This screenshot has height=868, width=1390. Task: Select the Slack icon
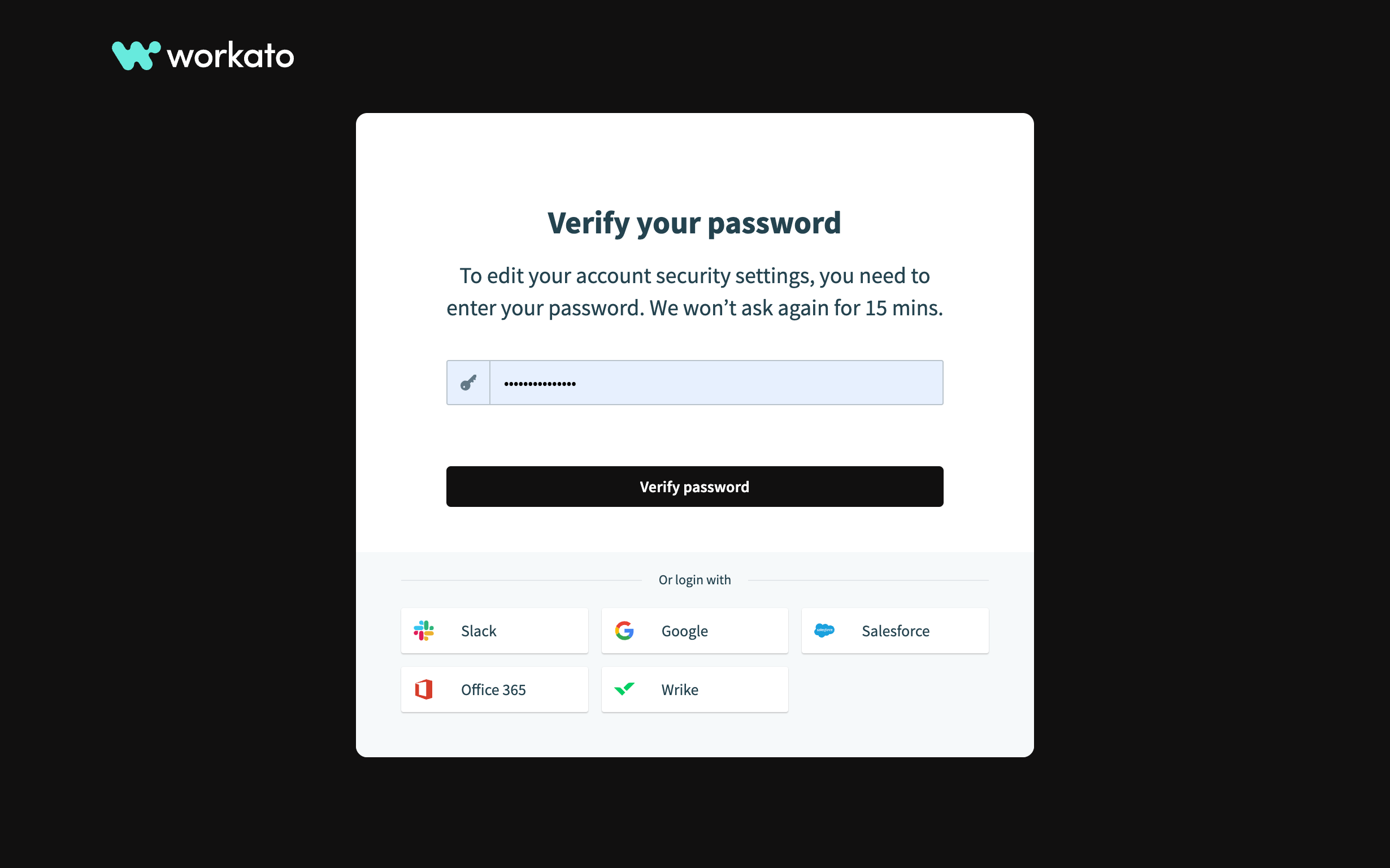424,630
